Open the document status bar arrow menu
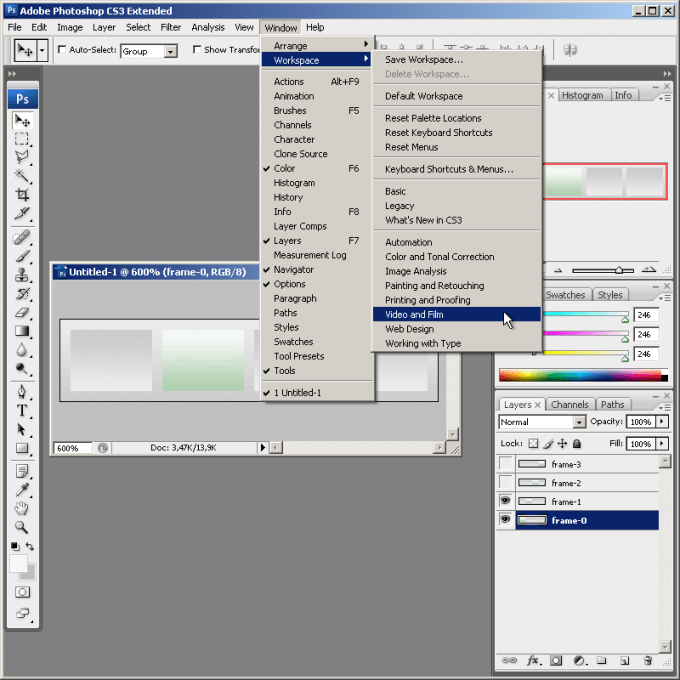Image resolution: width=680 pixels, height=680 pixels. (x=262, y=447)
